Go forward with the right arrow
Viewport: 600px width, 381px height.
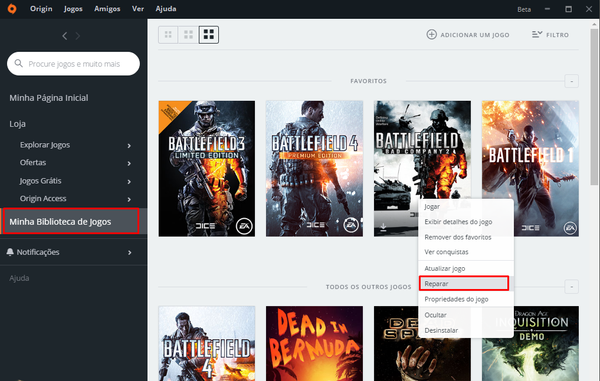coord(78,36)
